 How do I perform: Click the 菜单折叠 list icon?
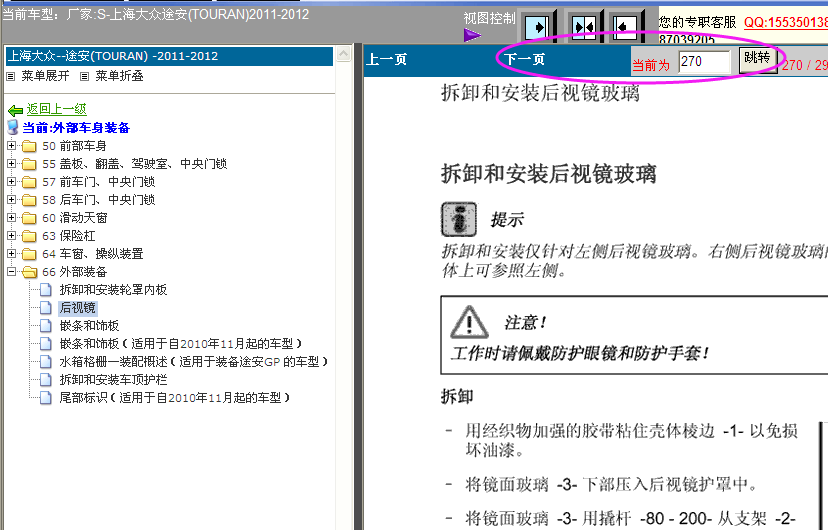[84, 77]
